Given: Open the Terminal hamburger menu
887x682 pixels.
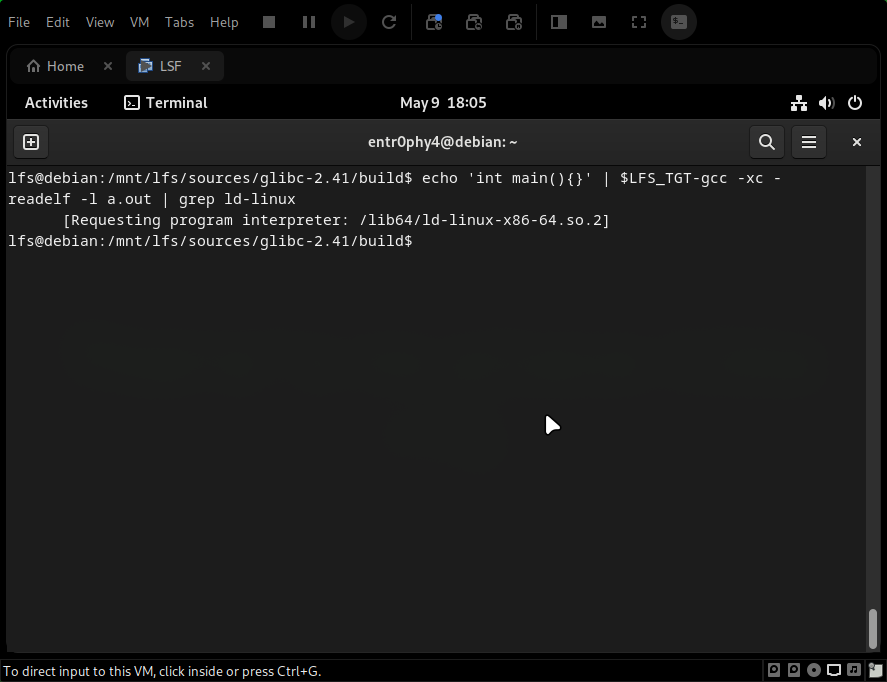Looking at the screenshot, I should tap(808, 142).
